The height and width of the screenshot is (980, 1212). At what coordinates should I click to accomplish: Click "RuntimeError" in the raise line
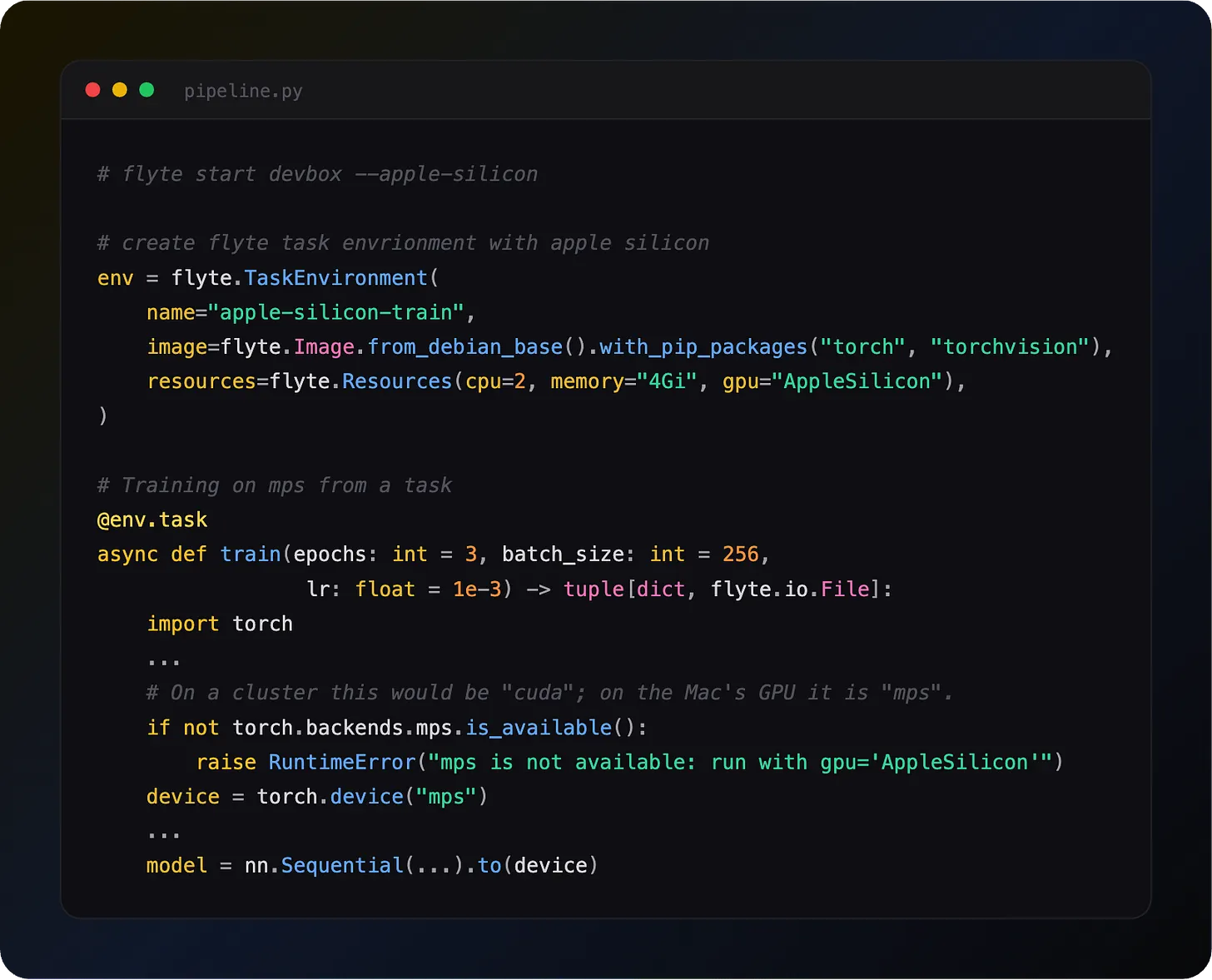click(x=342, y=763)
